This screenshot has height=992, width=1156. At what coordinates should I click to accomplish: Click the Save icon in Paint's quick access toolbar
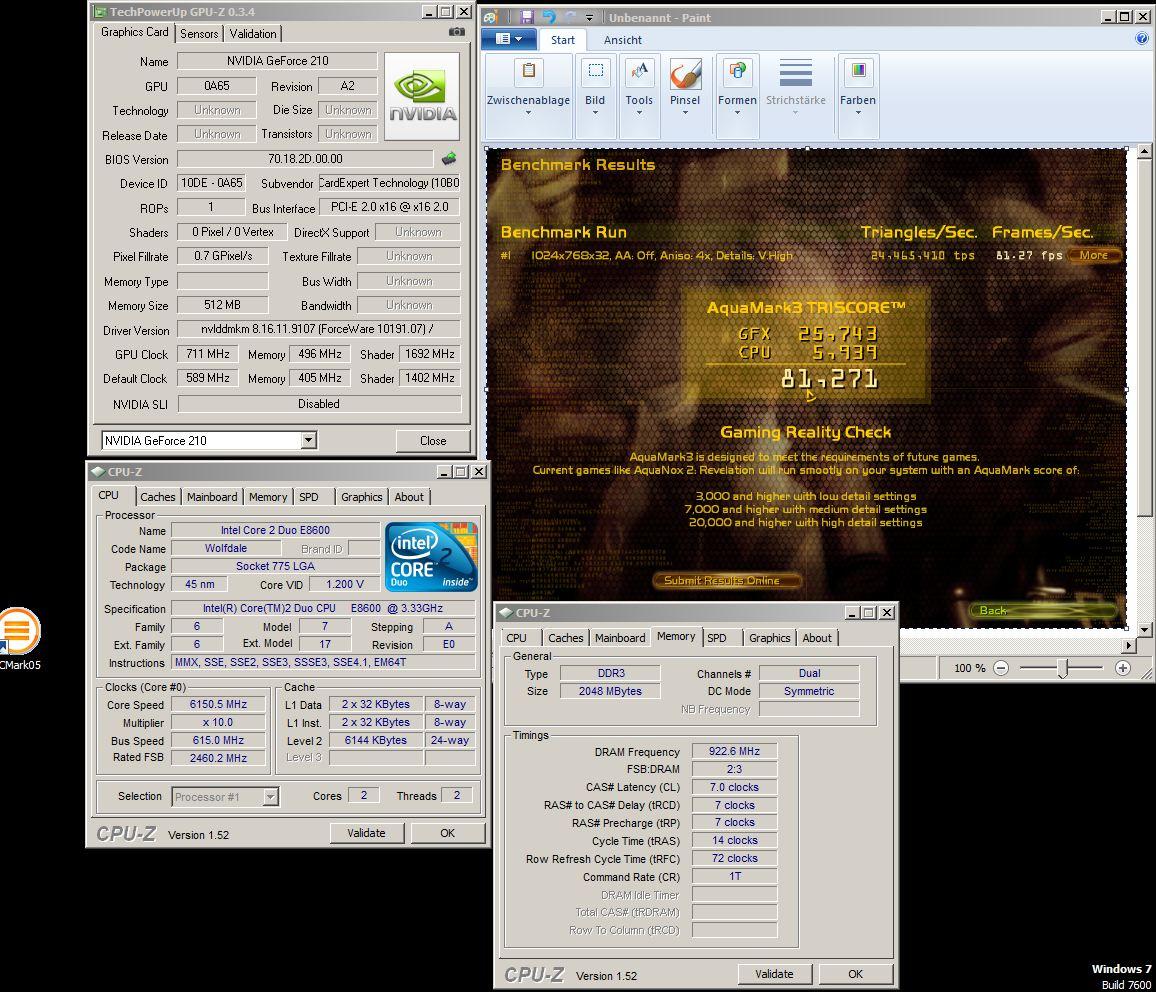526,16
